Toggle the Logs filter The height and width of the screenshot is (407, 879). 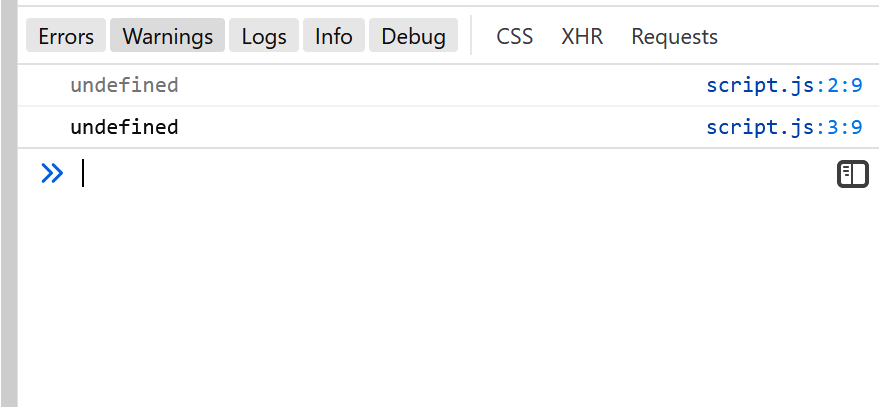pyautogui.click(x=264, y=36)
